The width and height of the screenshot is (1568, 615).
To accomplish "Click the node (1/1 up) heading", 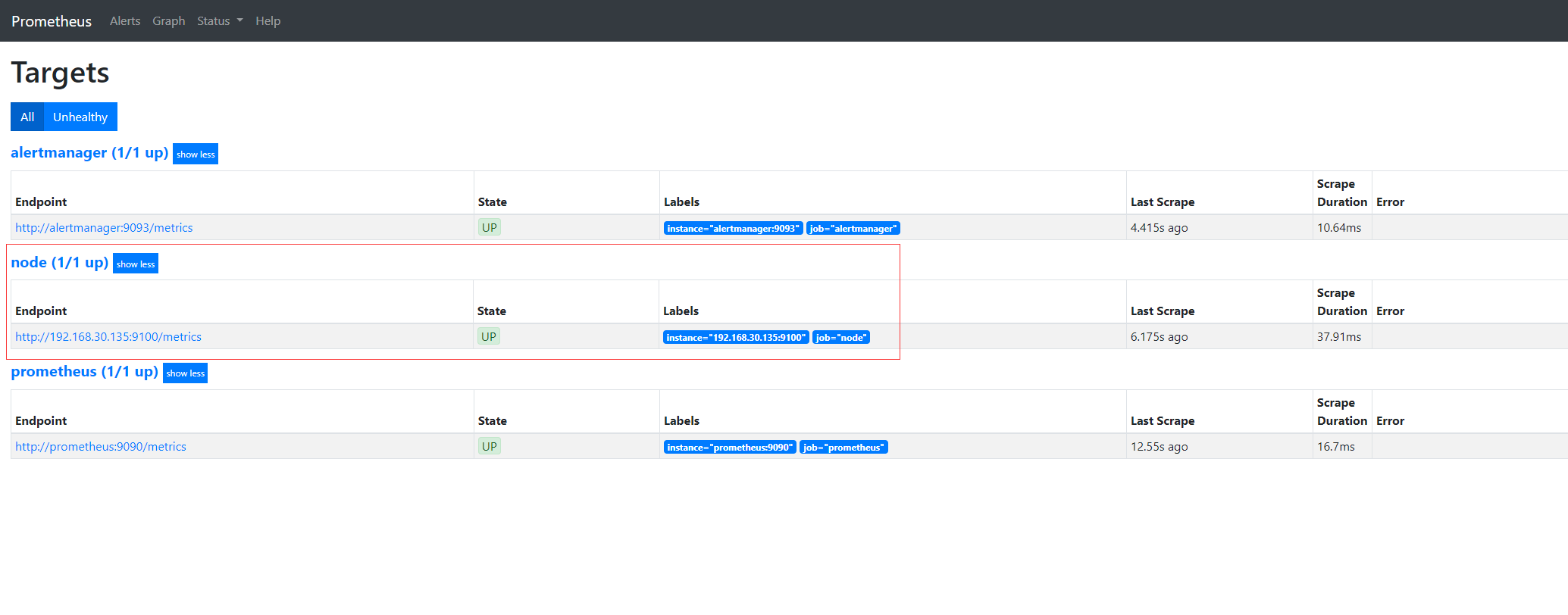I will click(60, 262).
